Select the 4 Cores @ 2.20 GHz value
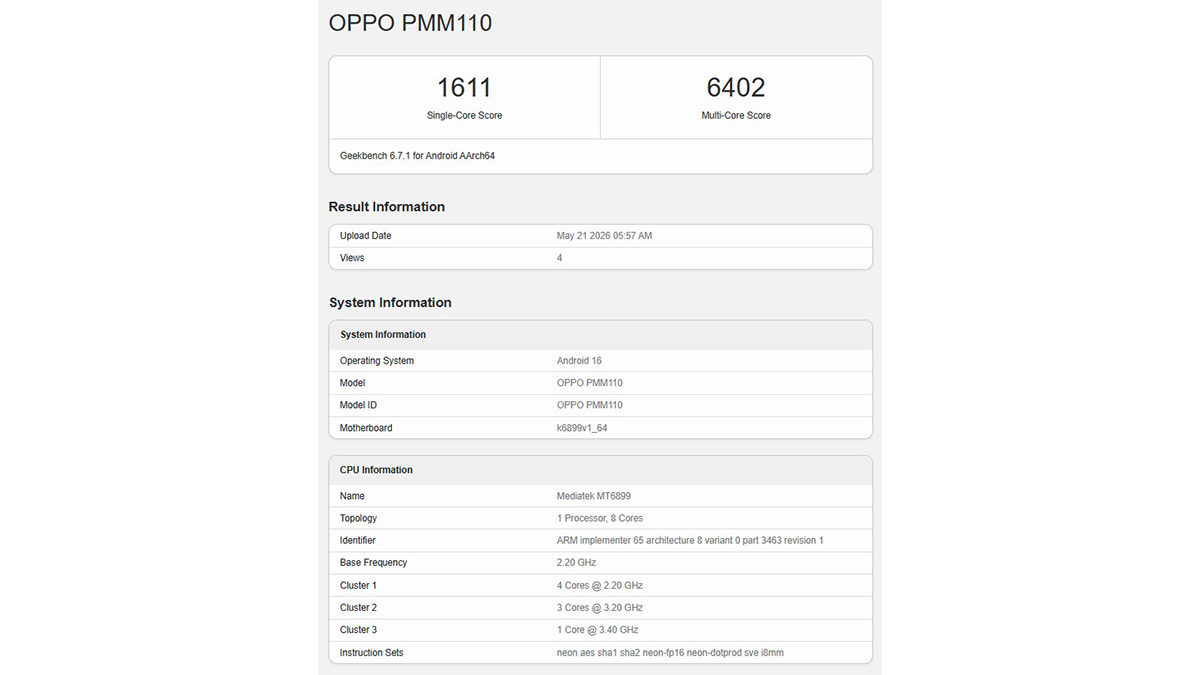The width and height of the screenshot is (1200, 675). pos(600,585)
